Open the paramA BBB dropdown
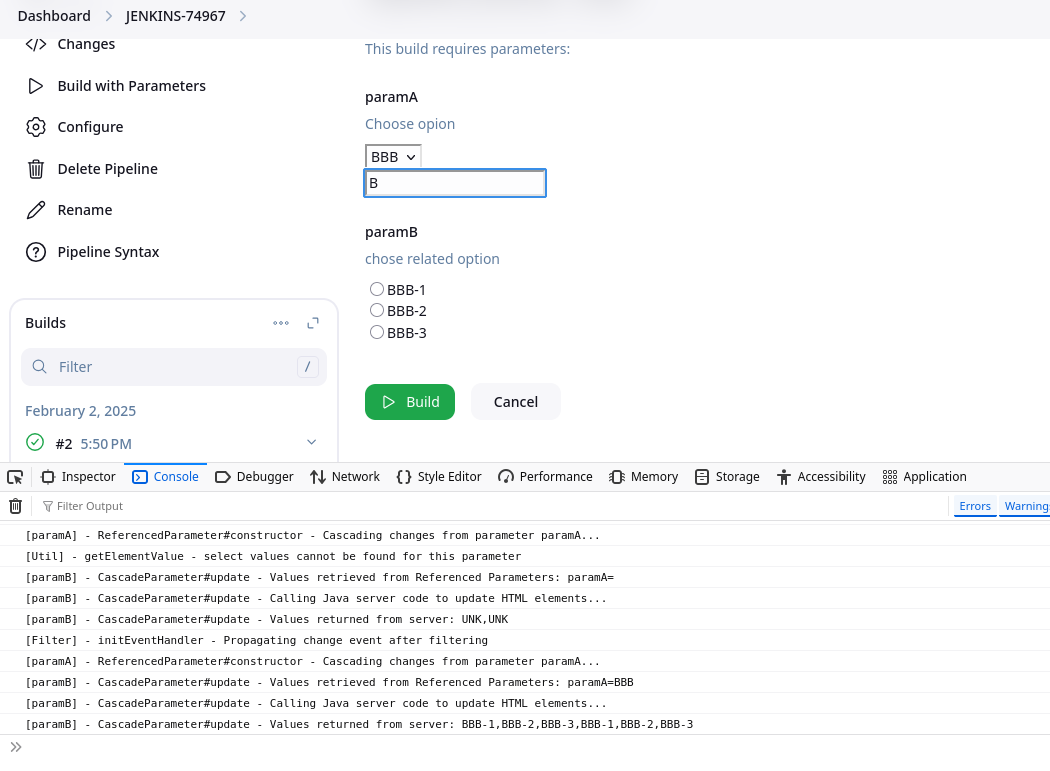This screenshot has width=1050, height=771. [x=393, y=157]
